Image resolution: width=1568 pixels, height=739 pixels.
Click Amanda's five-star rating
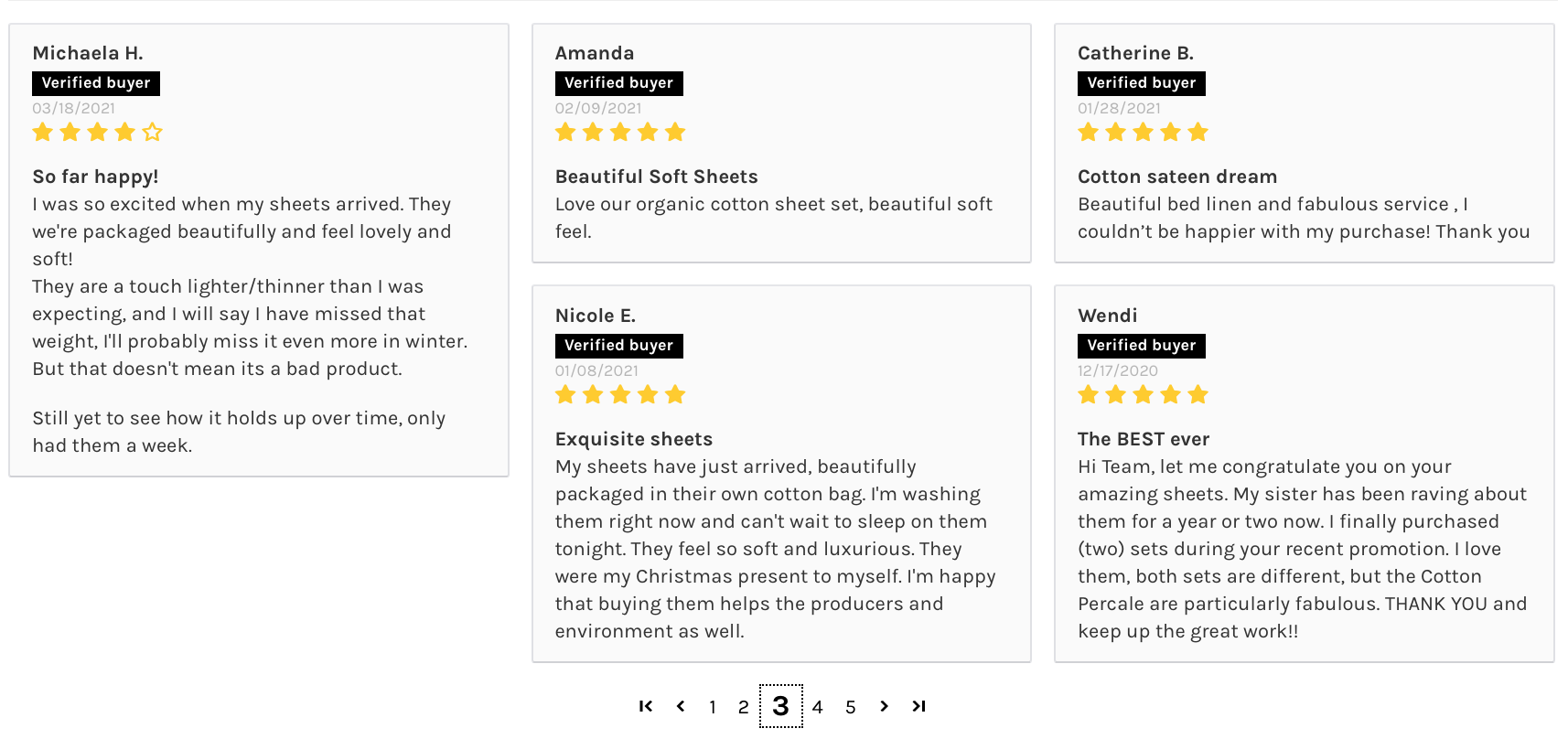point(619,133)
